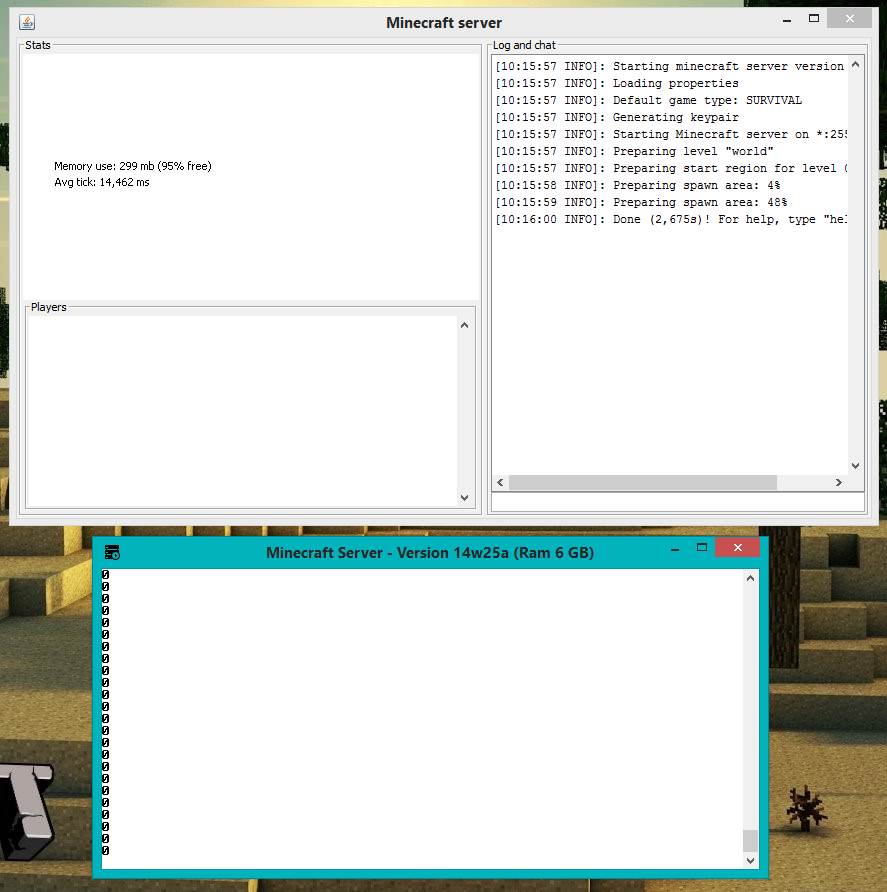Minimize the Version 14w25a console window
Viewport: 887px width, 892px height.
[x=675, y=549]
